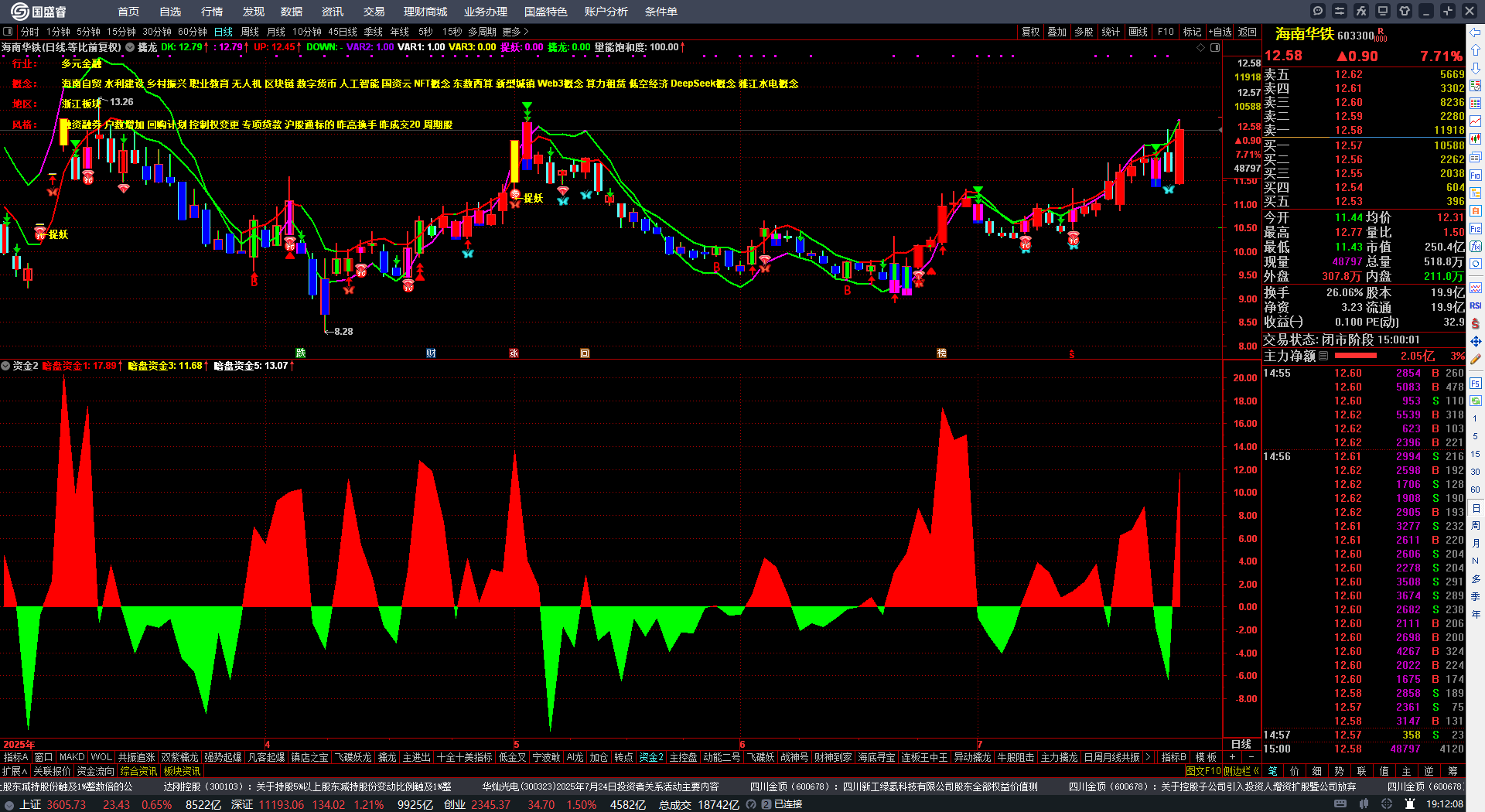The width and height of the screenshot is (1485, 812).
Task: Click the stock name 海南华铁 in quote panel
Action: click(1305, 34)
